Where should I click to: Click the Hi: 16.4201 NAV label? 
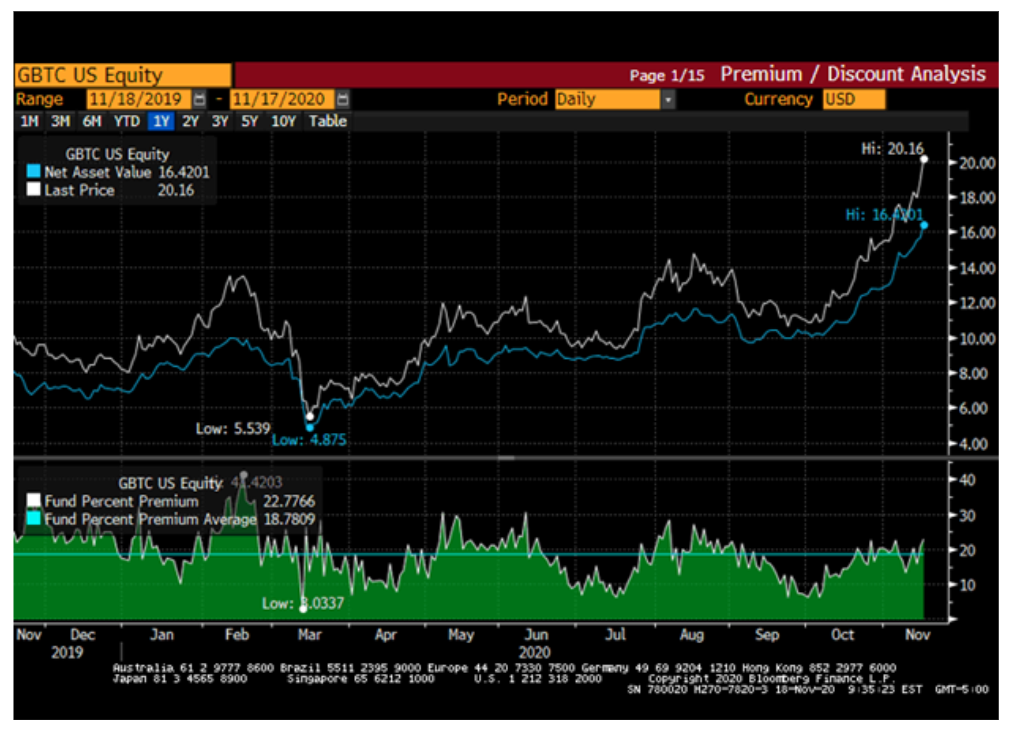coord(884,215)
